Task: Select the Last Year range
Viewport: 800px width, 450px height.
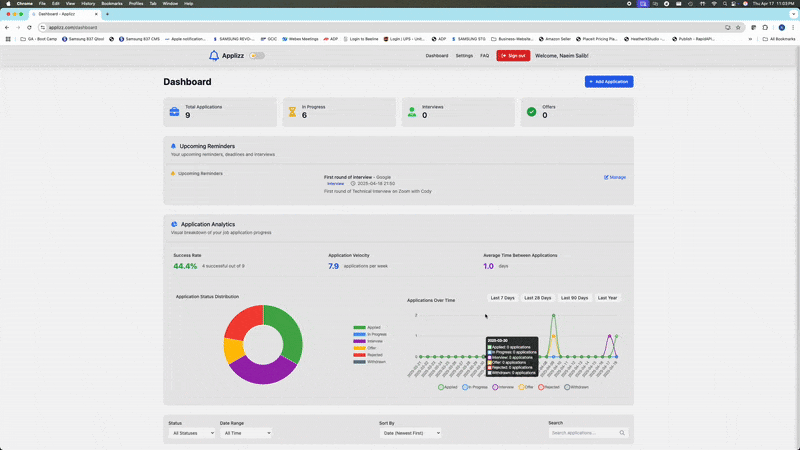Action: coord(607,298)
